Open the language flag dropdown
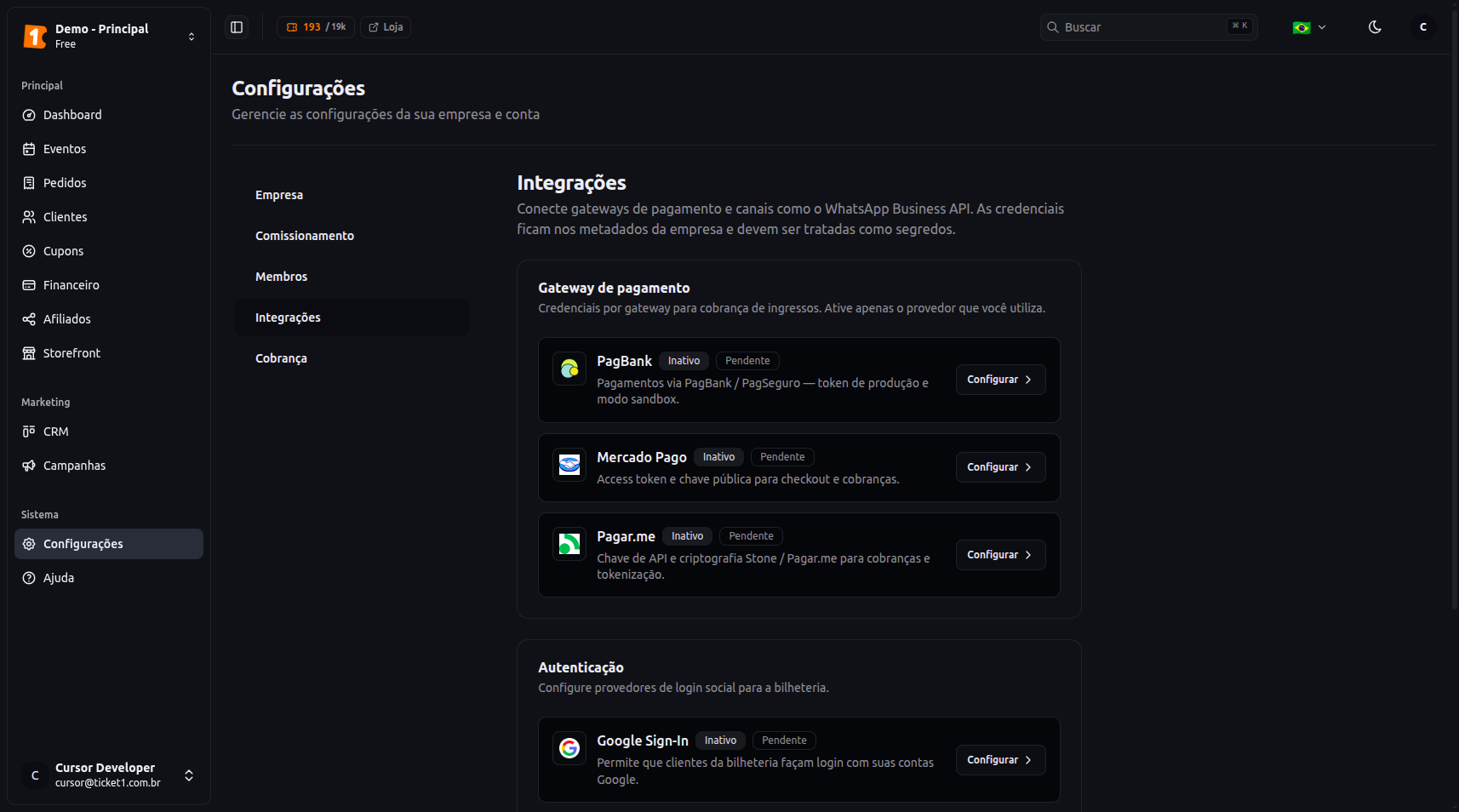The height and width of the screenshot is (812, 1459). pos(1309,27)
